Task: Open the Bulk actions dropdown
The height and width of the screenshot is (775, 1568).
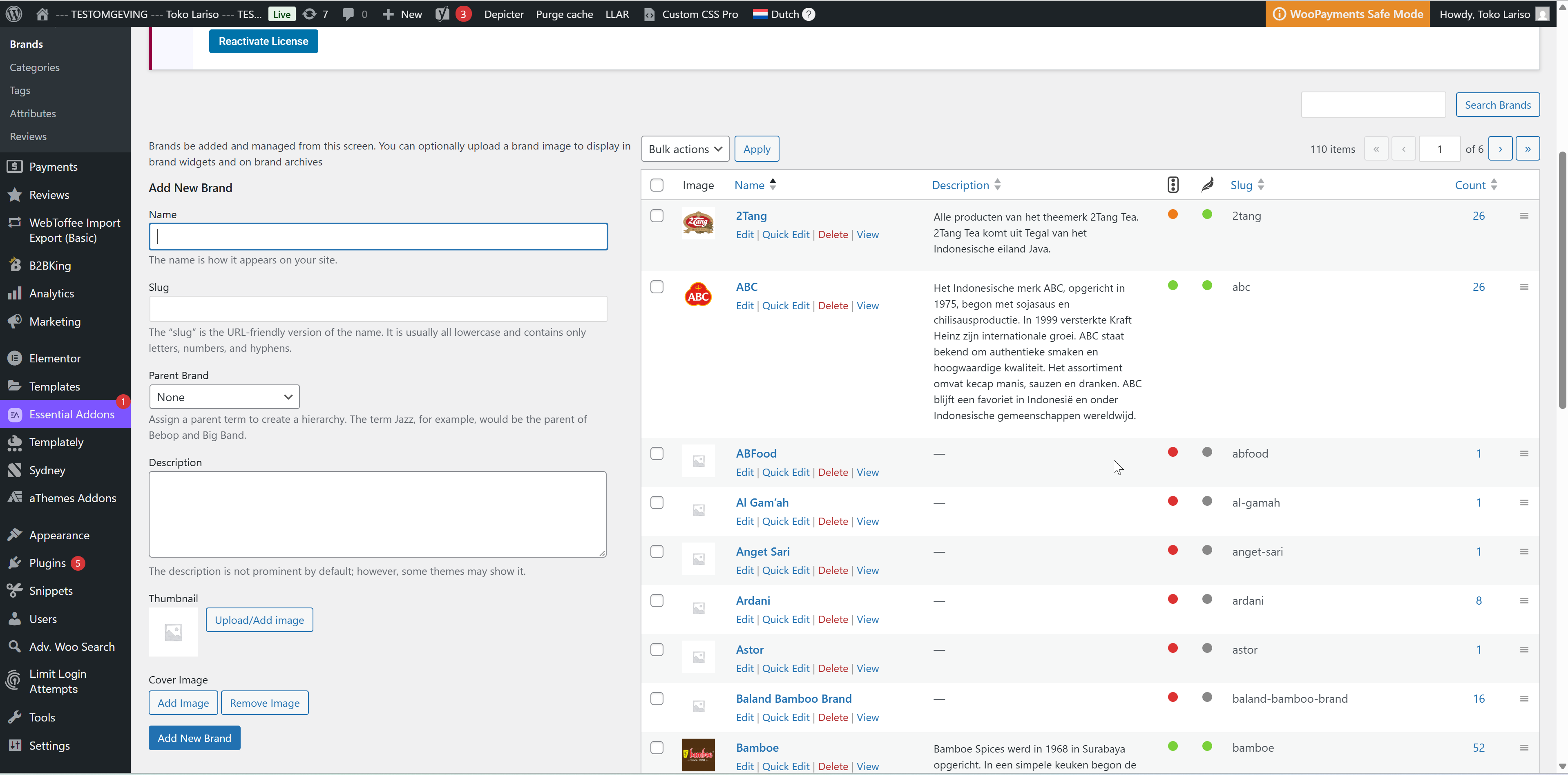Action: pos(685,149)
